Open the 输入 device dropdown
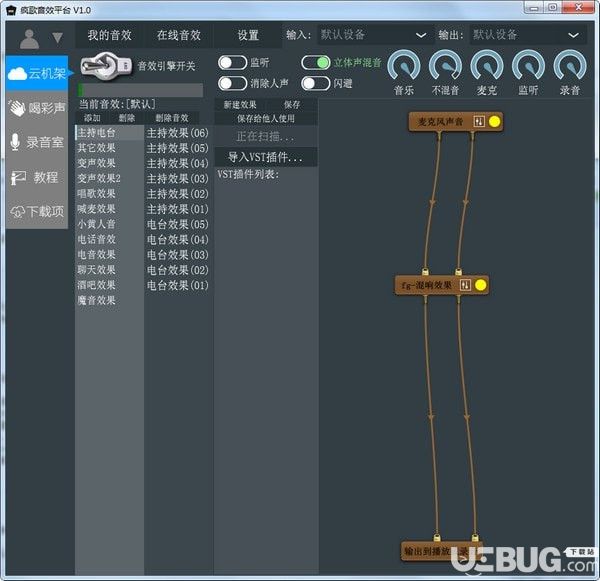Viewport: 600px width, 581px height. (375, 35)
